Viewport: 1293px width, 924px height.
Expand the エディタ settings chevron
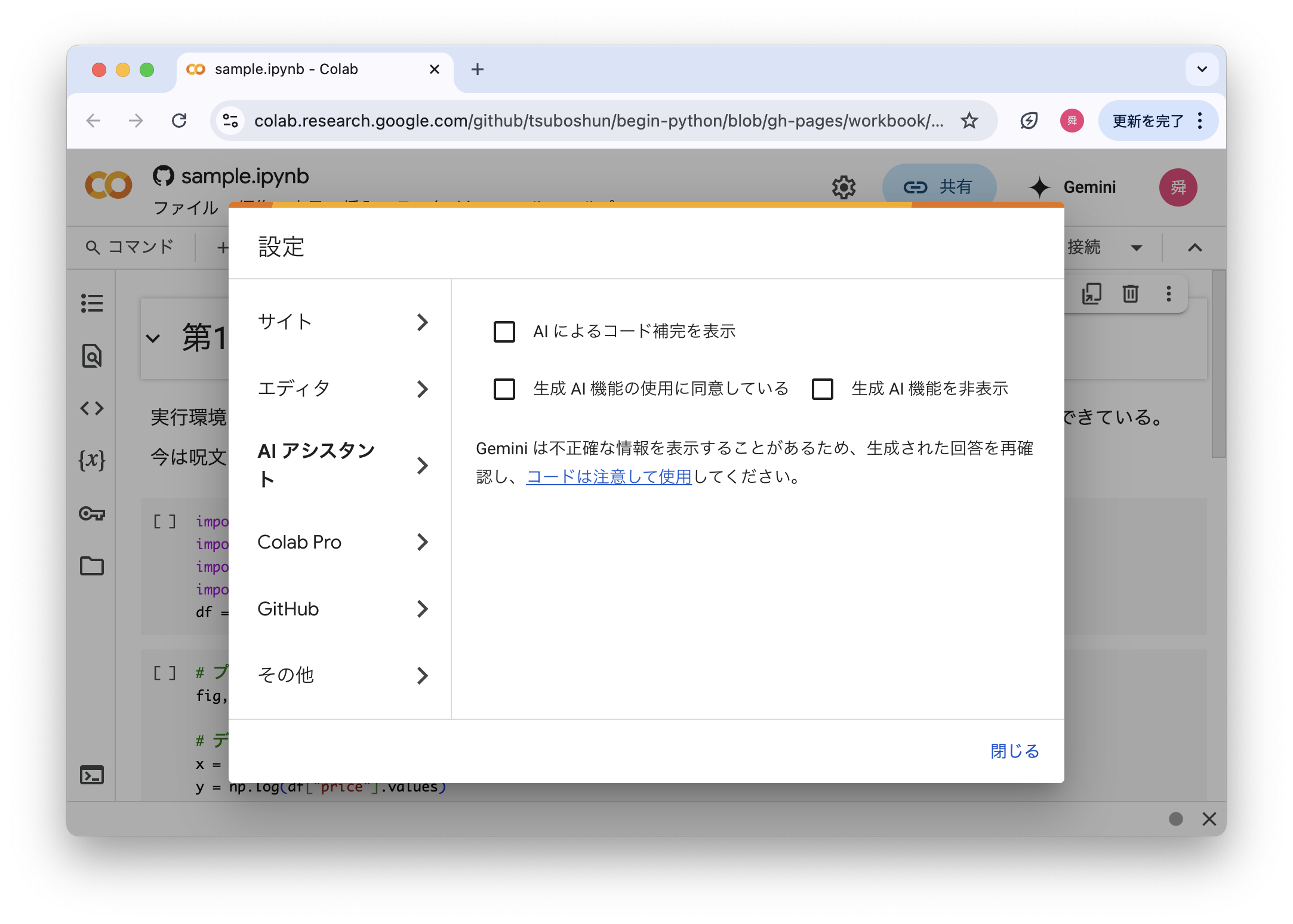[423, 389]
